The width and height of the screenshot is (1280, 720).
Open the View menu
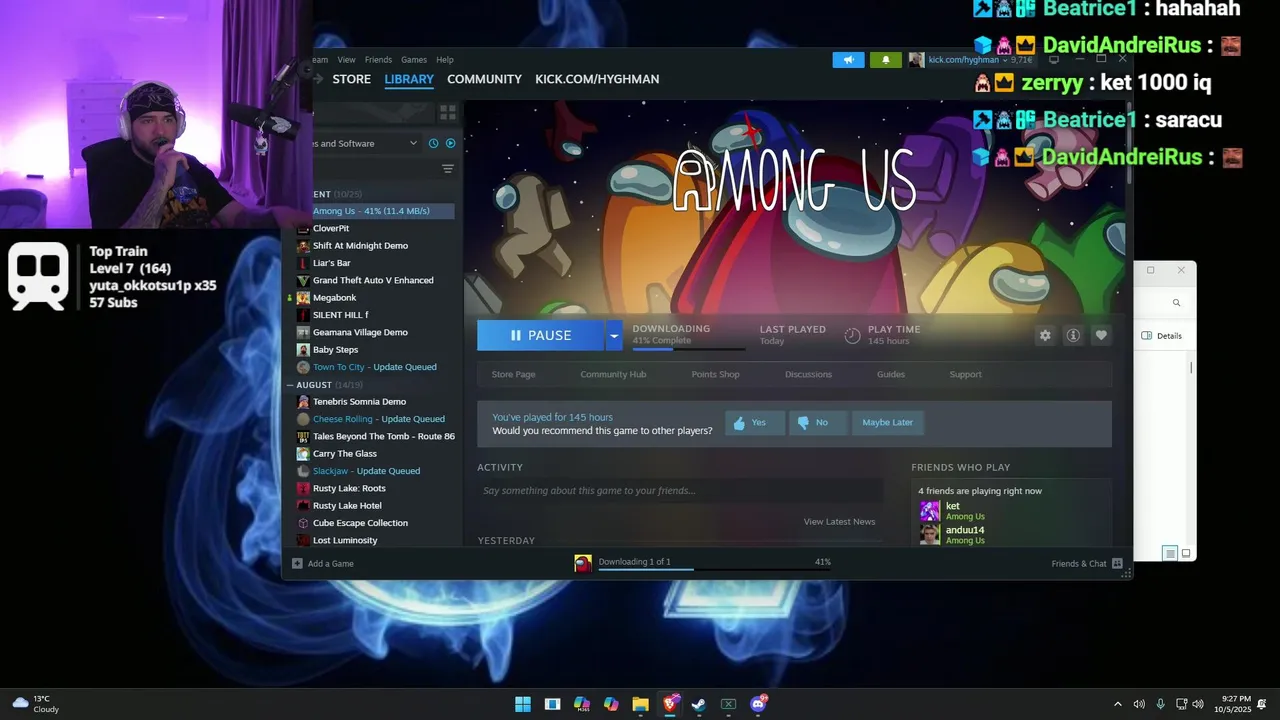point(346,60)
